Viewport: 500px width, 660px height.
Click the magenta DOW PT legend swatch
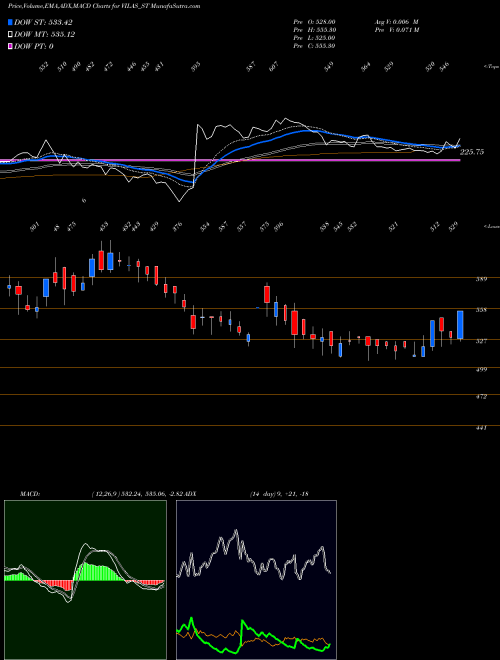[10, 46]
